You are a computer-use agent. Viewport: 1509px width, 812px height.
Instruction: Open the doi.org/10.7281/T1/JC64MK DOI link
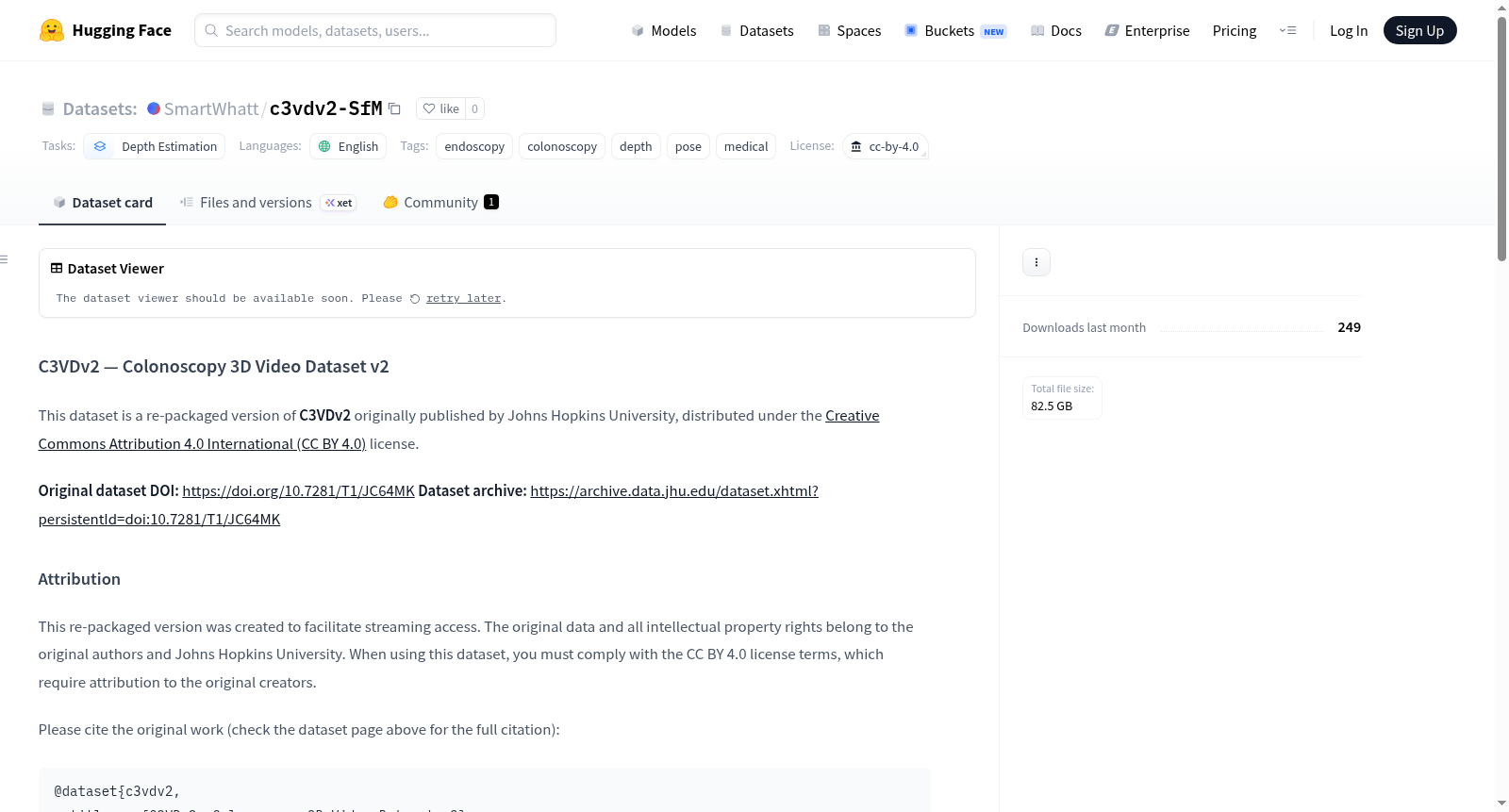tap(299, 491)
